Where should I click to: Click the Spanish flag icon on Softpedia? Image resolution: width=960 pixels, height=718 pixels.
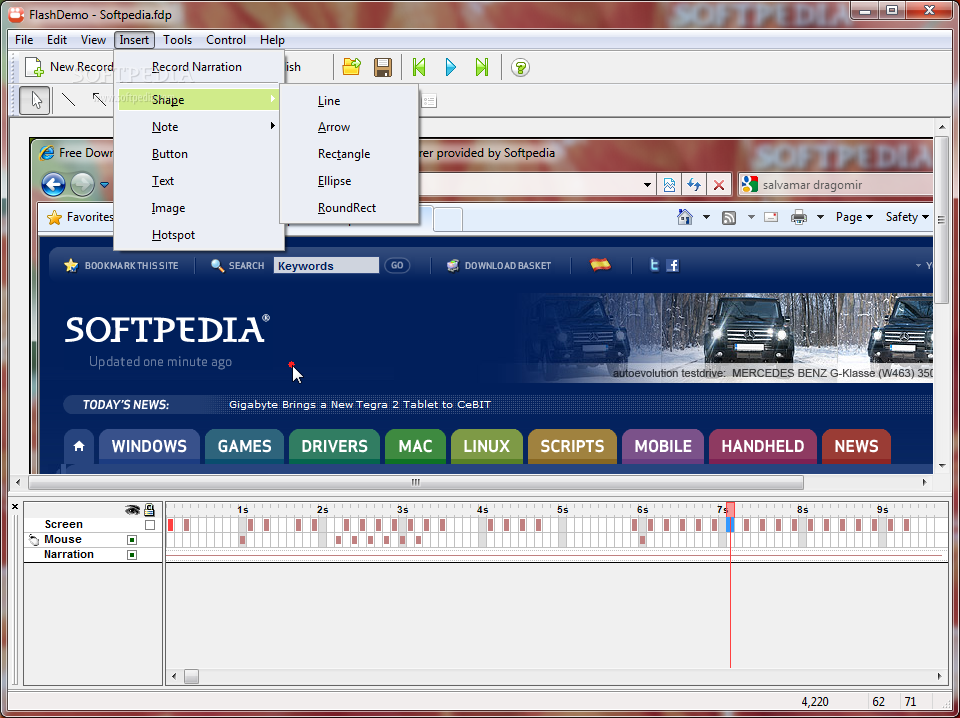click(601, 264)
